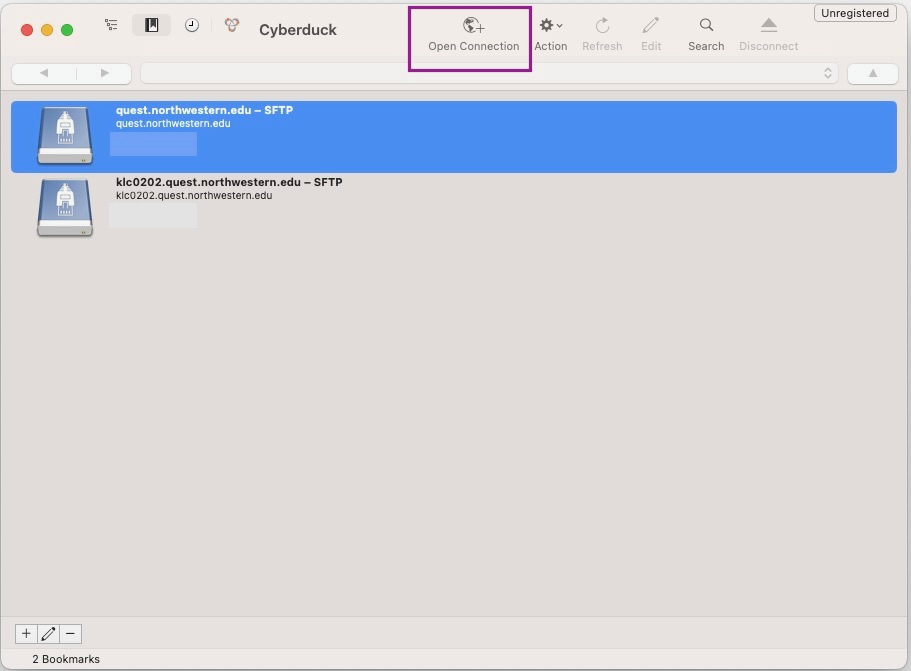This screenshot has height=671, width=911.
Task: Delete a bookmark with the minus icon
Action: click(x=69, y=633)
